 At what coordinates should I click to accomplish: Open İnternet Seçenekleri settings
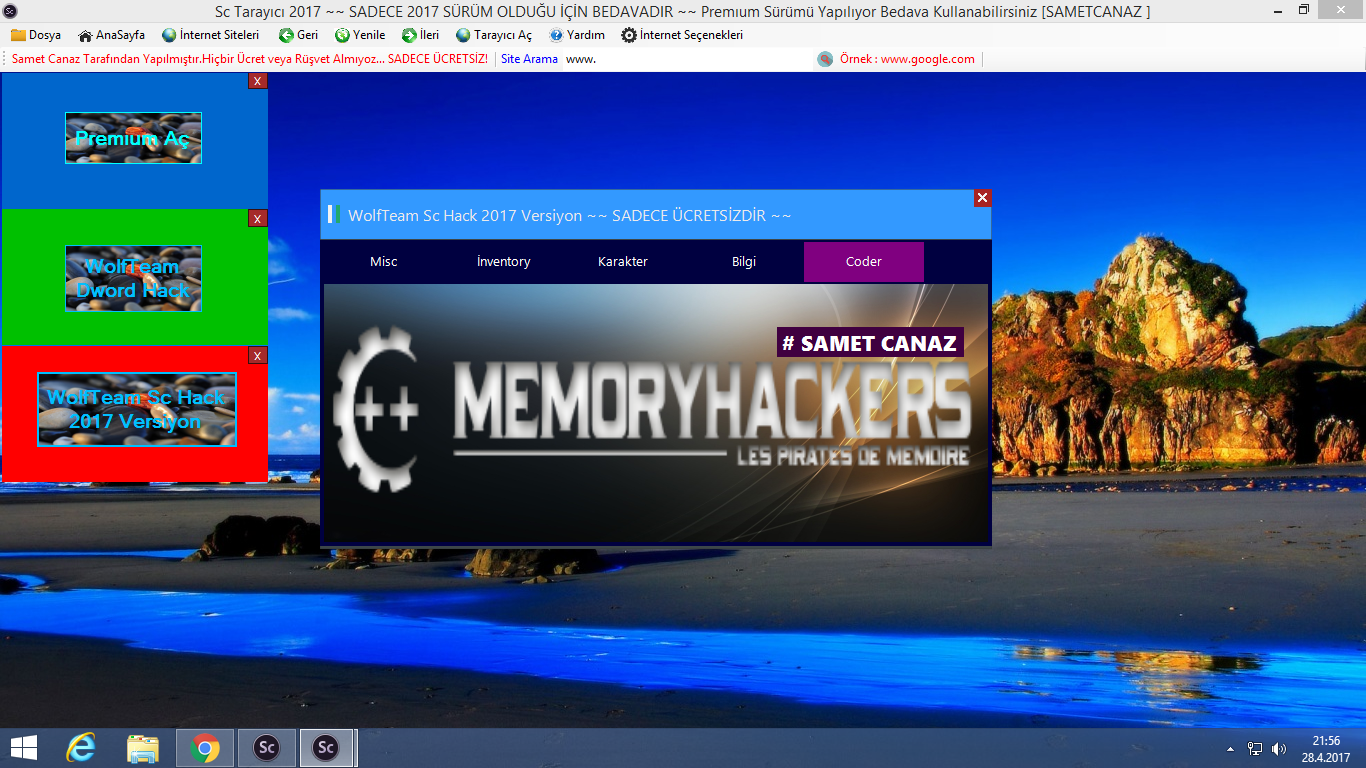[682, 35]
